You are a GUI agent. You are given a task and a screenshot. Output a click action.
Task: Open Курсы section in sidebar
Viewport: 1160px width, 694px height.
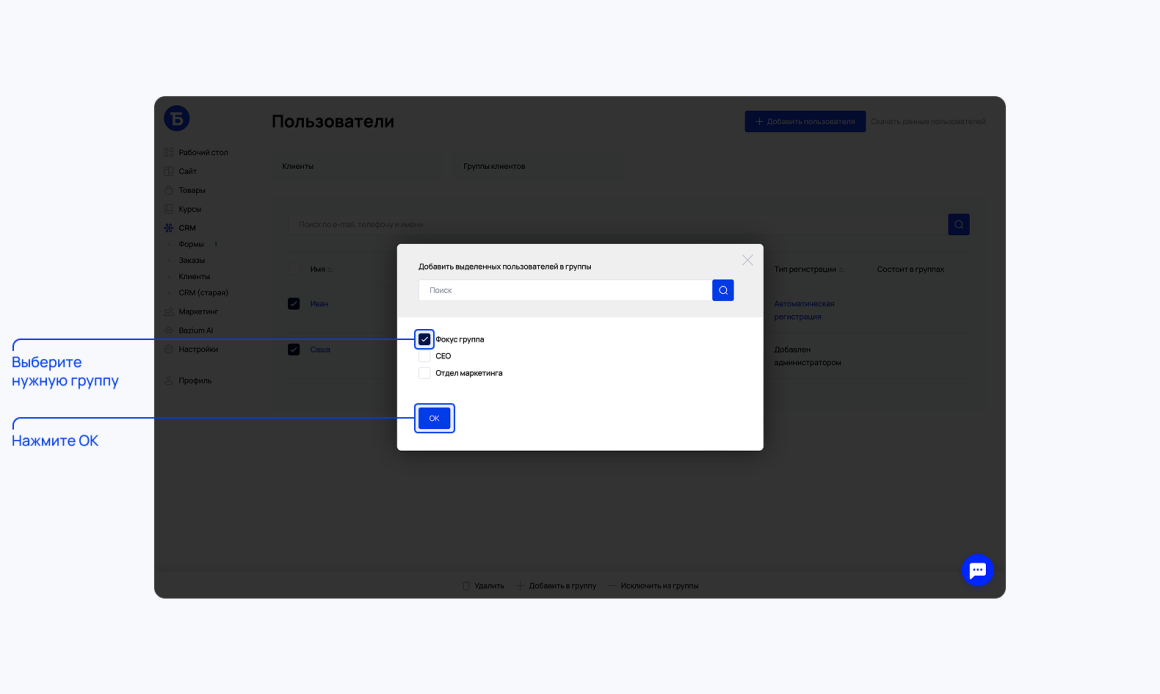[x=189, y=209]
